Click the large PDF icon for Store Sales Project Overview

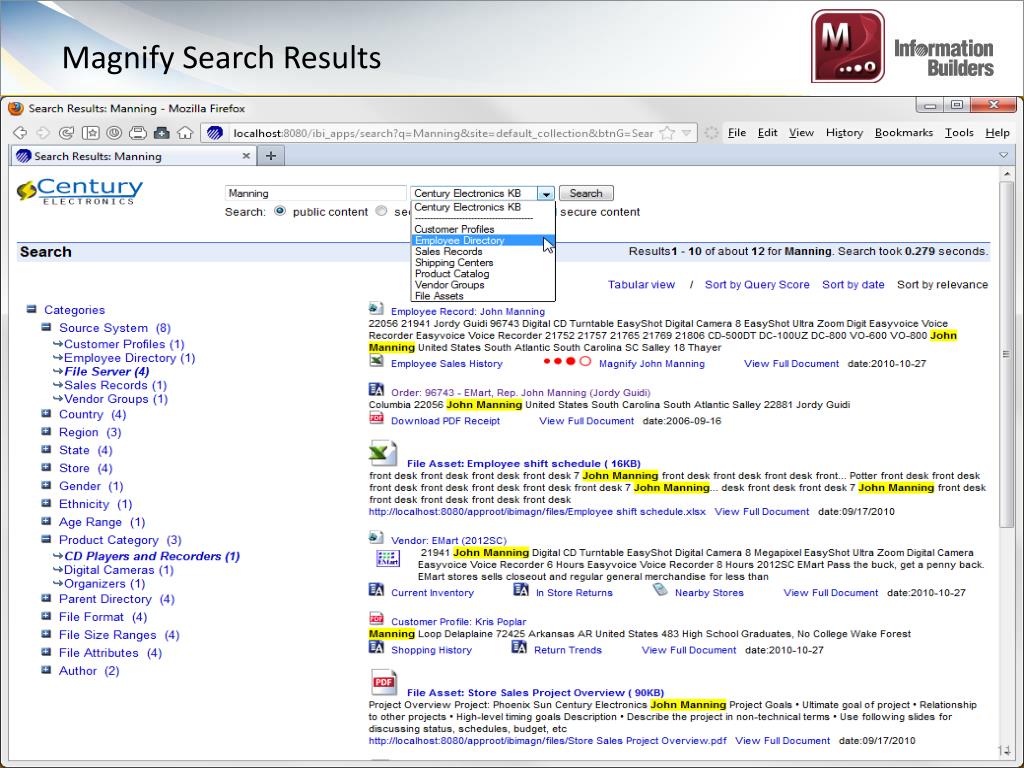(x=383, y=682)
